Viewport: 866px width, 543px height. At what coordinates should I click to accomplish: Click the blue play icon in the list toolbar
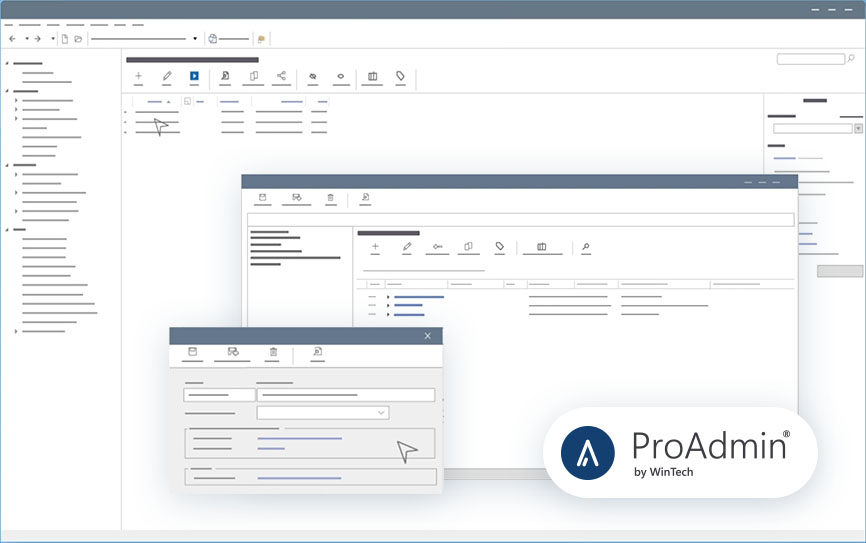click(194, 76)
